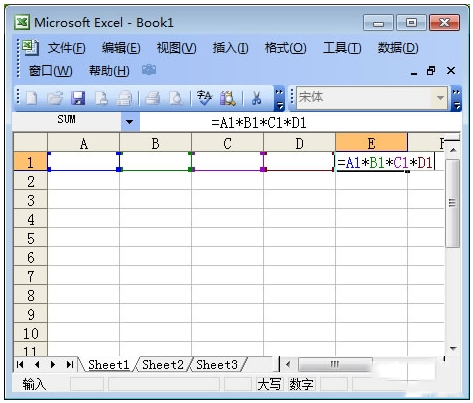Open the 工具(T) menu
473x403 pixels.
pos(342,48)
